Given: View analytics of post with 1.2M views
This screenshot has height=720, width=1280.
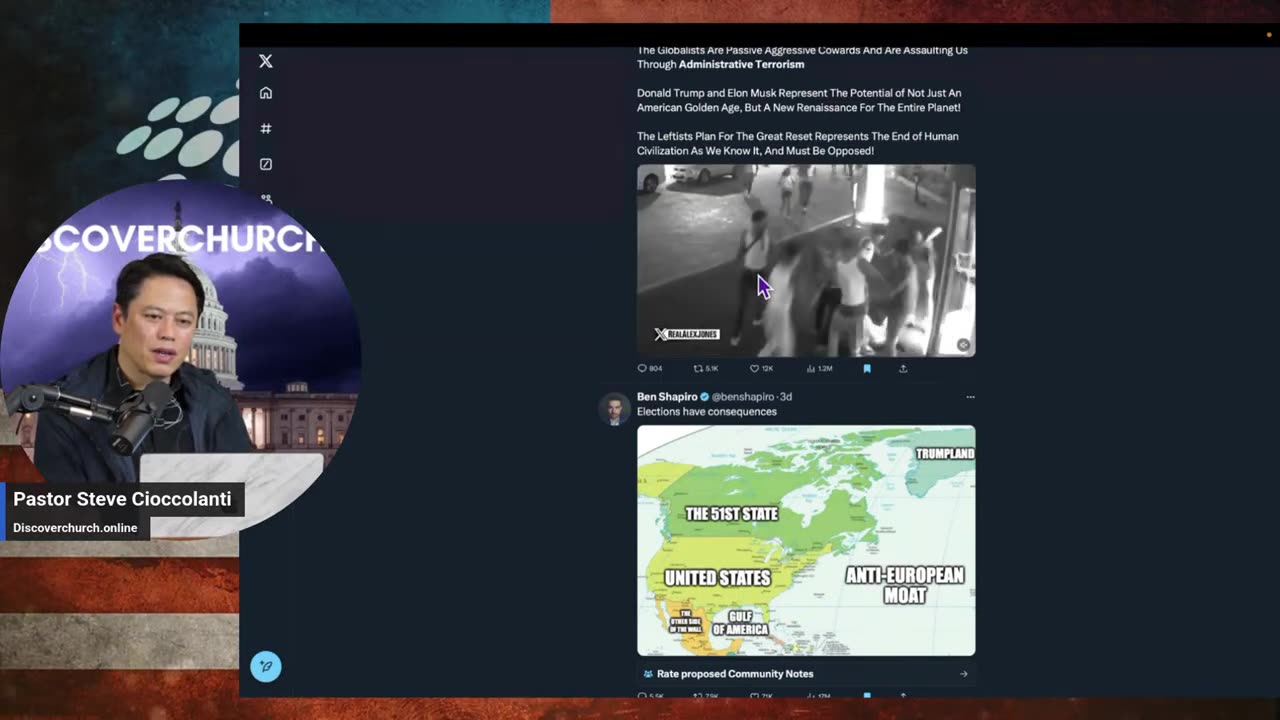Looking at the screenshot, I should pos(819,368).
